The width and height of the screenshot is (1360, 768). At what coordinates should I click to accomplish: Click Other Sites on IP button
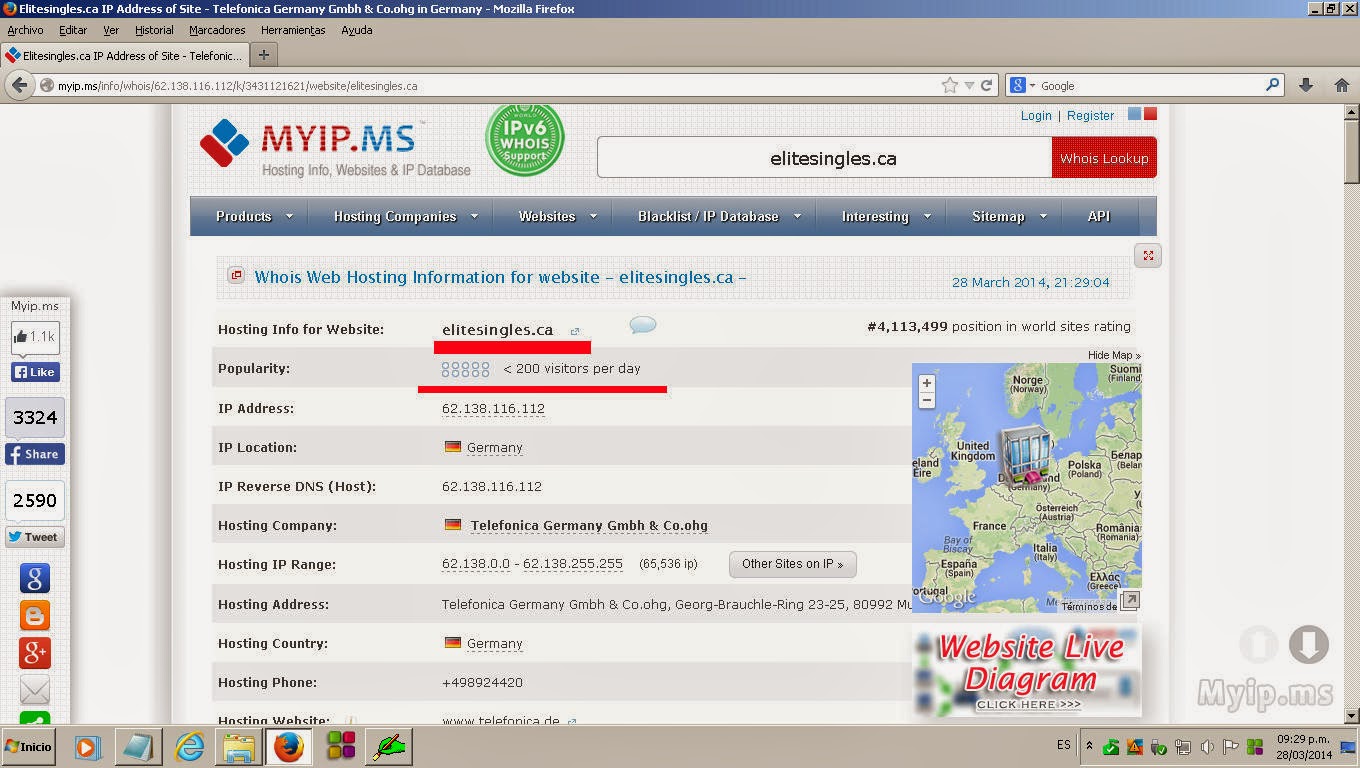click(x=792, y=564)
